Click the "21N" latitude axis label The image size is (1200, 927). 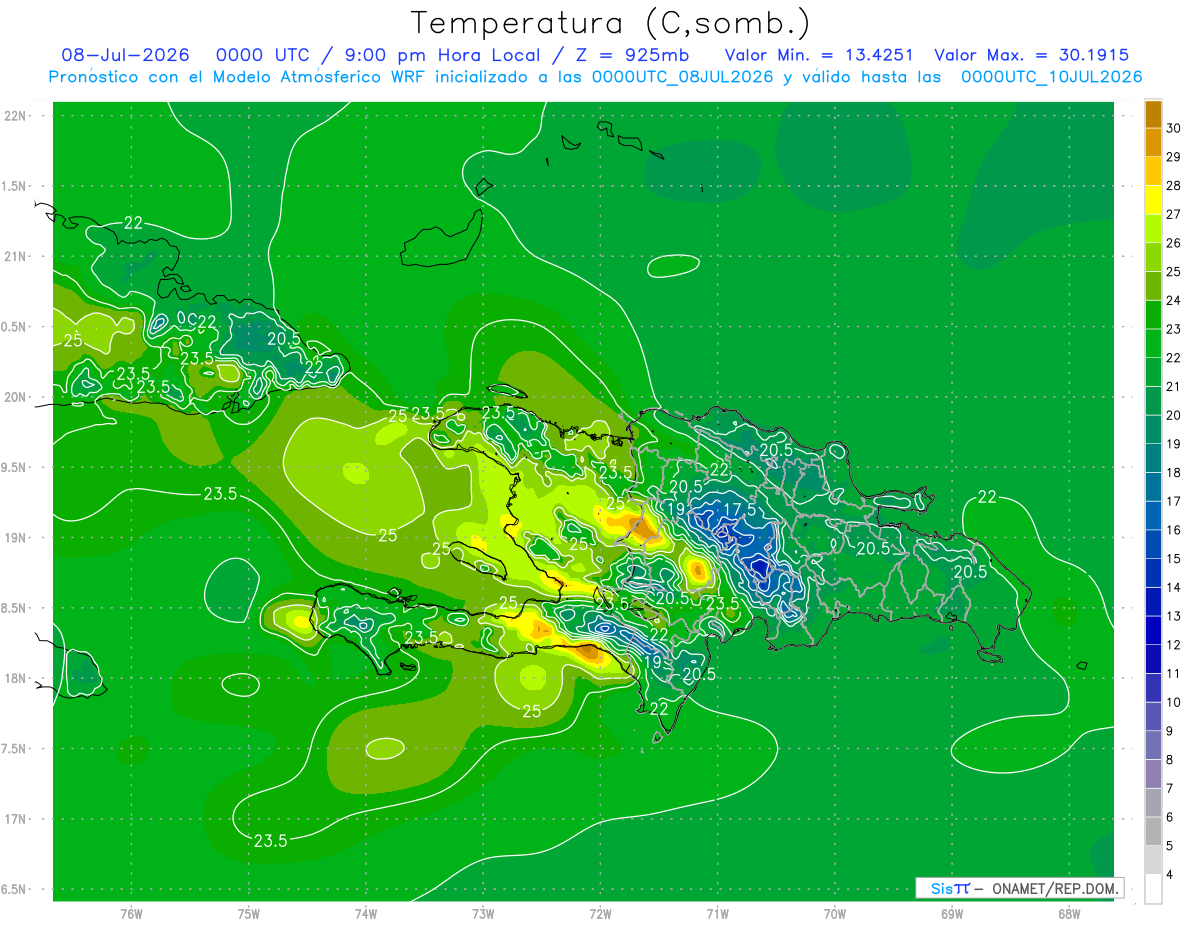(16, 256)
